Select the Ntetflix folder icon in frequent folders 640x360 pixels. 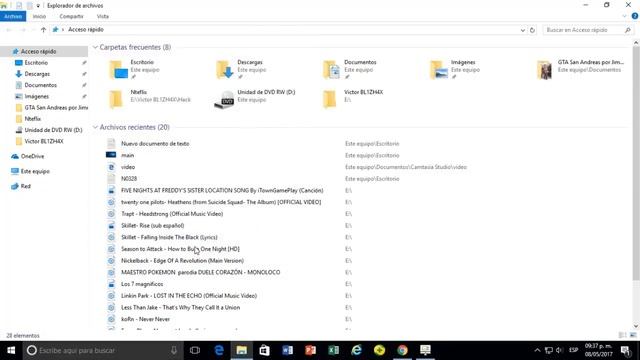click(x=117, y=100)
